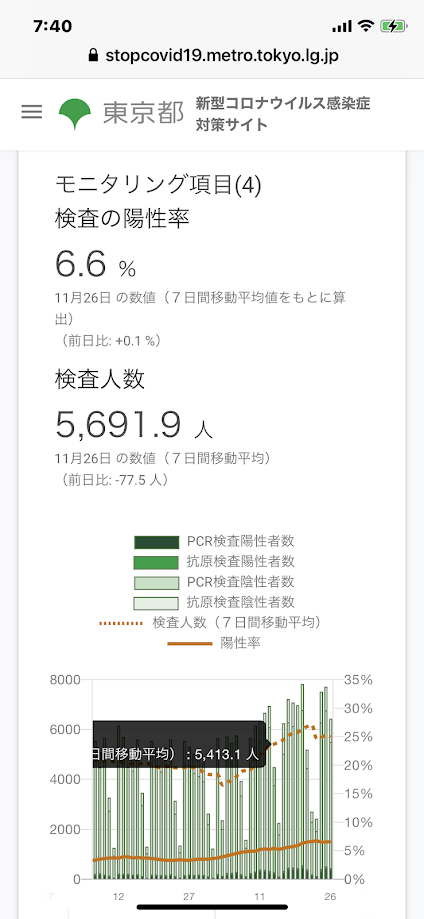Toggle 検査人数 dotted moving-average legend
This screenshot has width=424, height=919.
tap(215, 622)
